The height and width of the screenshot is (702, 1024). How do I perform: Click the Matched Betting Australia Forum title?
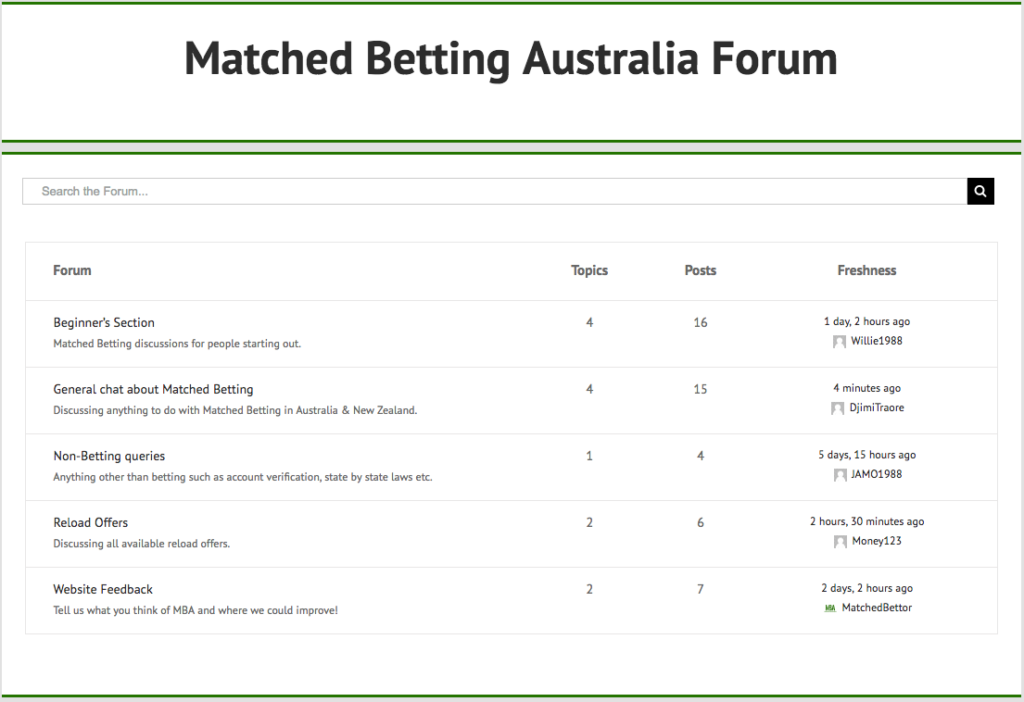point(511,59)
